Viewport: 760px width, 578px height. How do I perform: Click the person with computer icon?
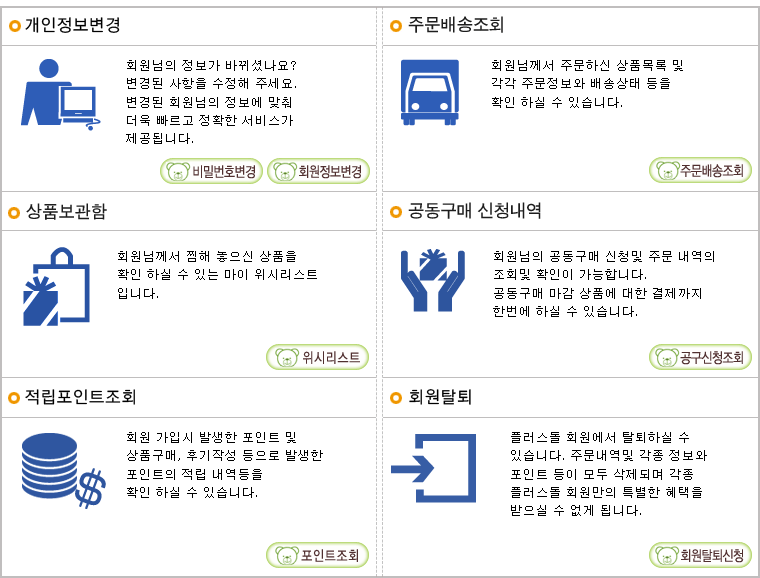(60, 94)
